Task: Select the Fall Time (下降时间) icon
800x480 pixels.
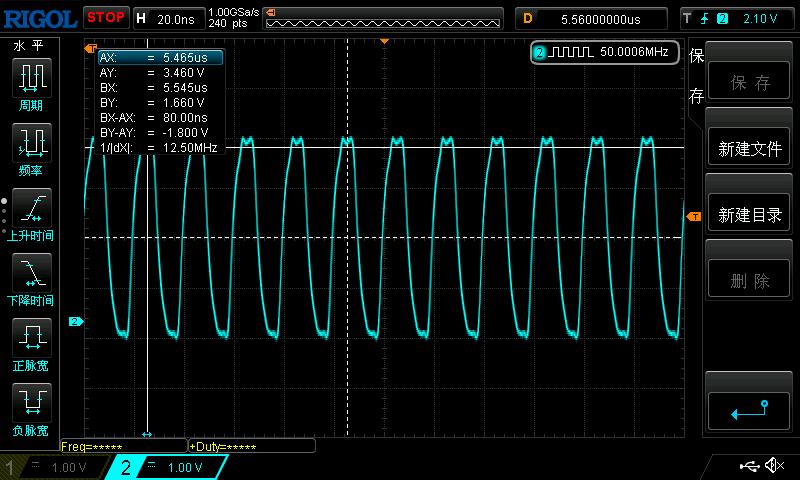Action: coord(32,276)
